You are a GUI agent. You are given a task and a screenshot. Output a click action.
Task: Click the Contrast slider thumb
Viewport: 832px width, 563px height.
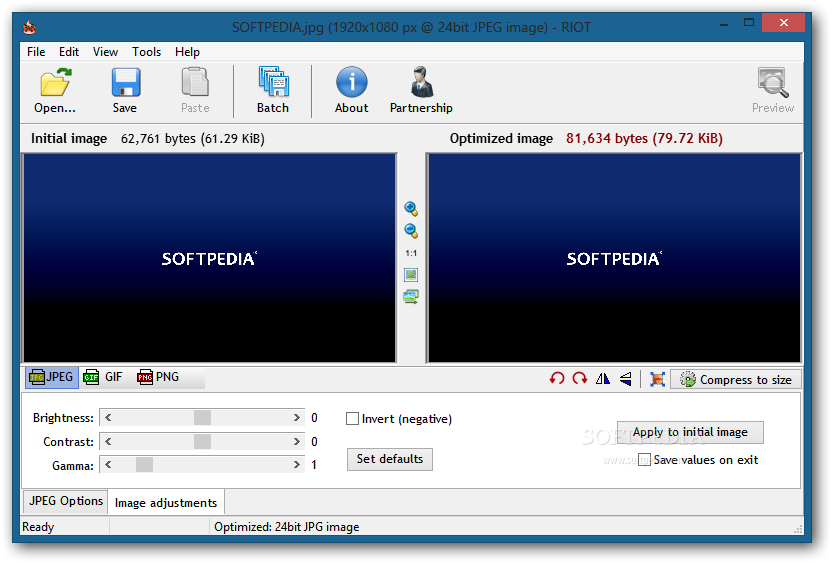(x=202, y=441)
